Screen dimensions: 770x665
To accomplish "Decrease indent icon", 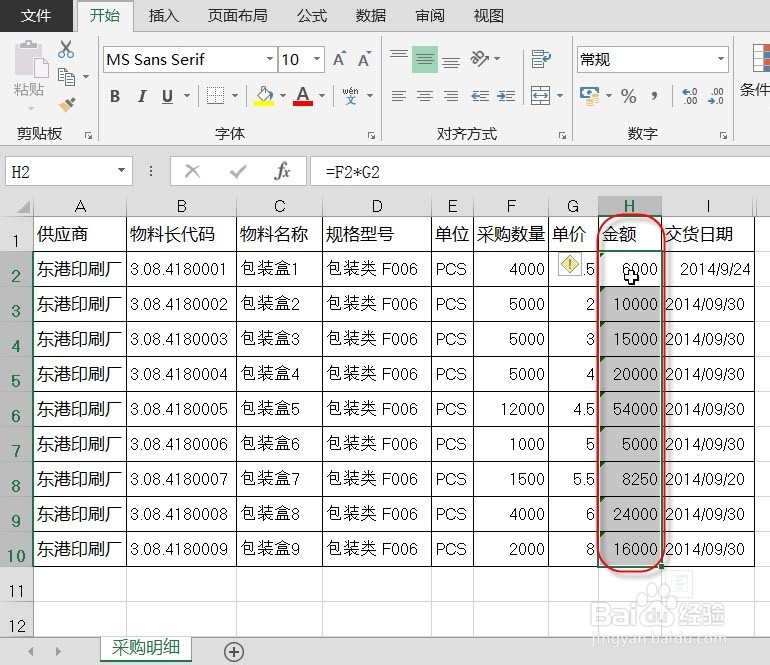I will 480,96.
